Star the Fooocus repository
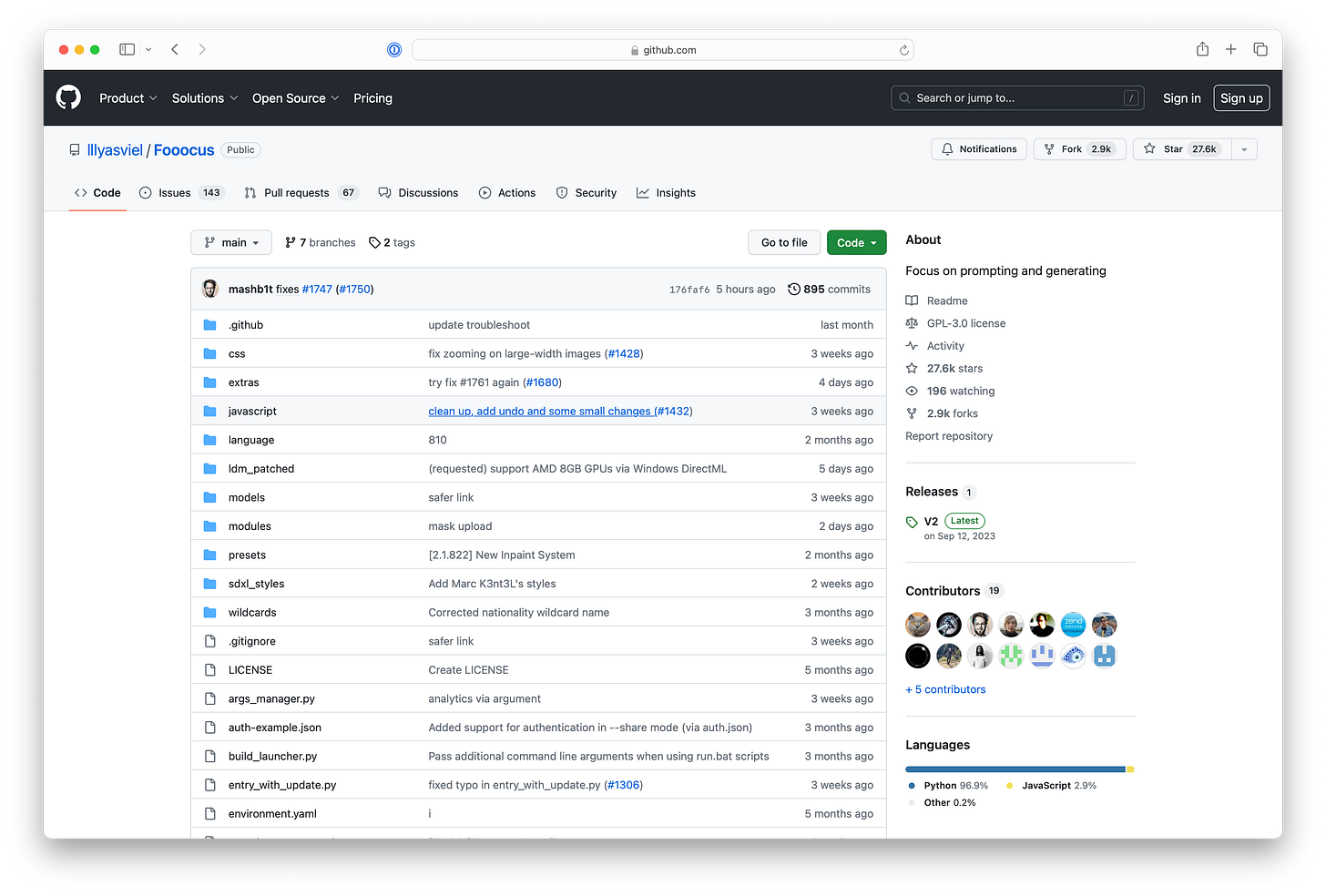 (x=1182, y=149)
